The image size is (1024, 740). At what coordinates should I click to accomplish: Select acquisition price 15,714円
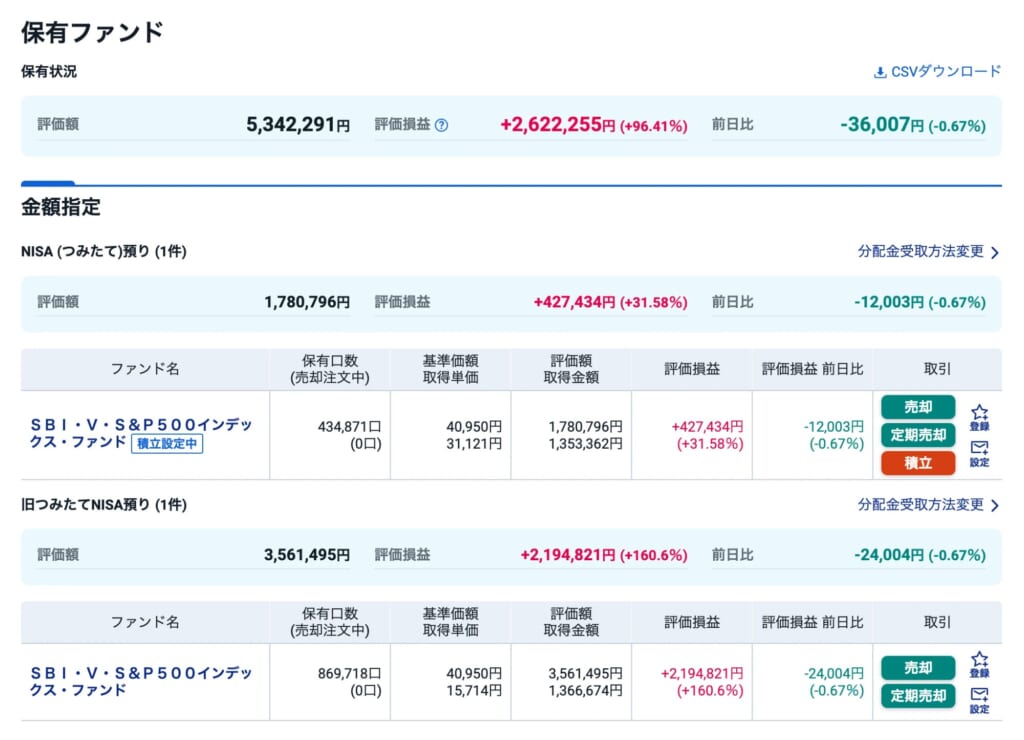tap(474, 691)
